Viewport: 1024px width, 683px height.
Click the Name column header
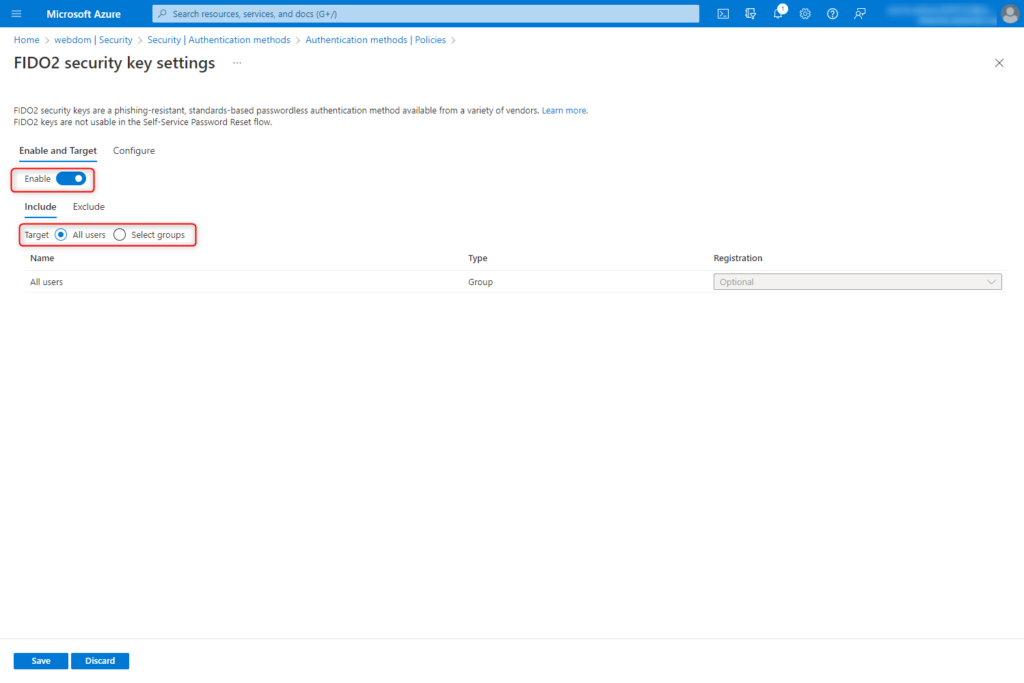42,259
